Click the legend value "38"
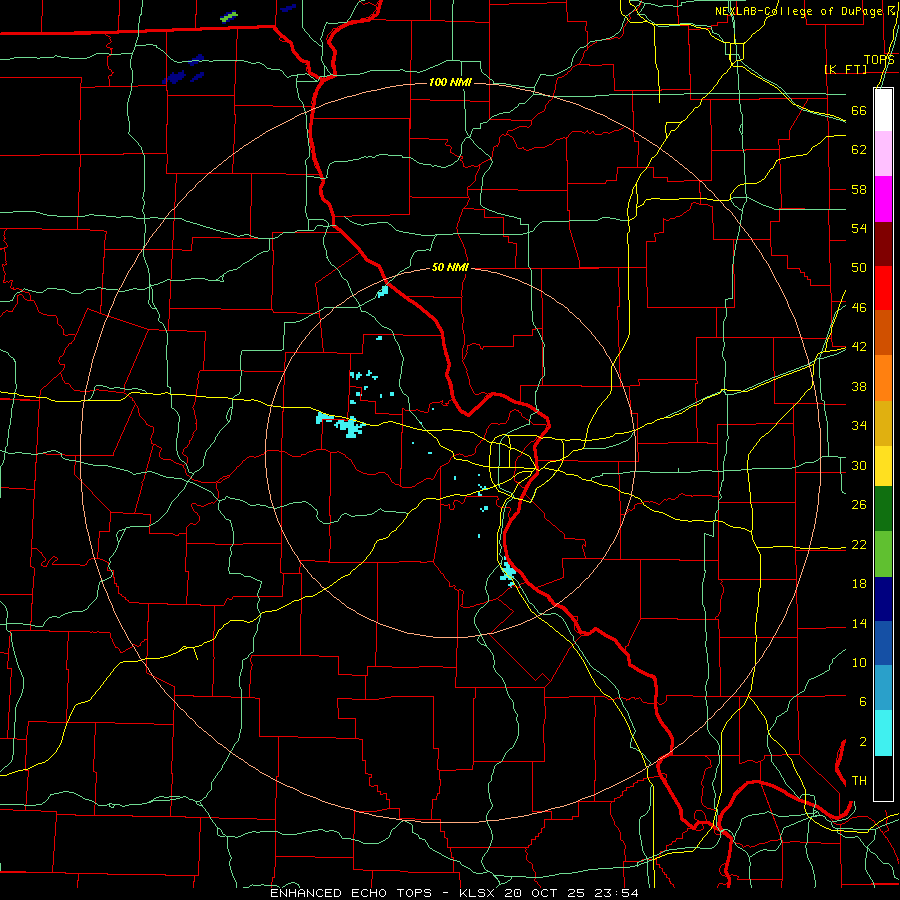Viewport: 900px width, 900px height. click(859, 386)
